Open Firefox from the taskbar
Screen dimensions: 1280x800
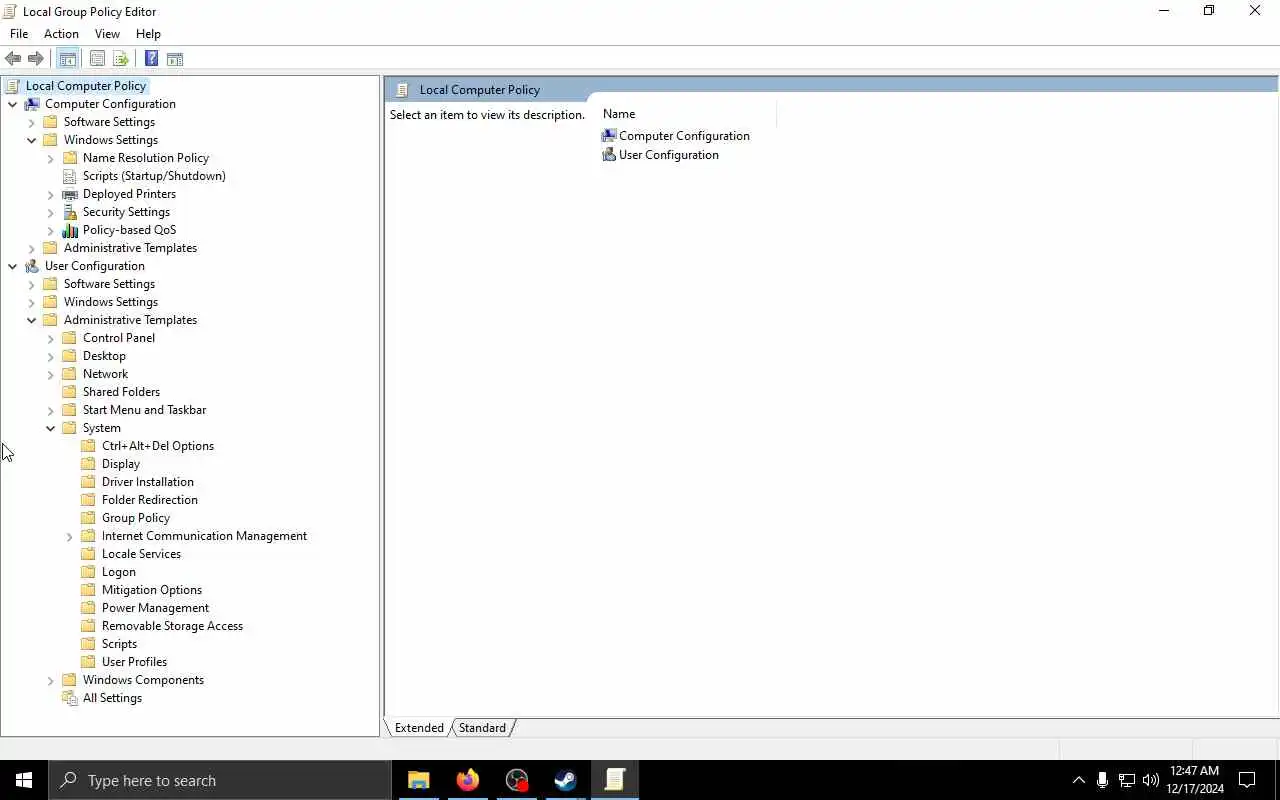(x=467, y=780)
